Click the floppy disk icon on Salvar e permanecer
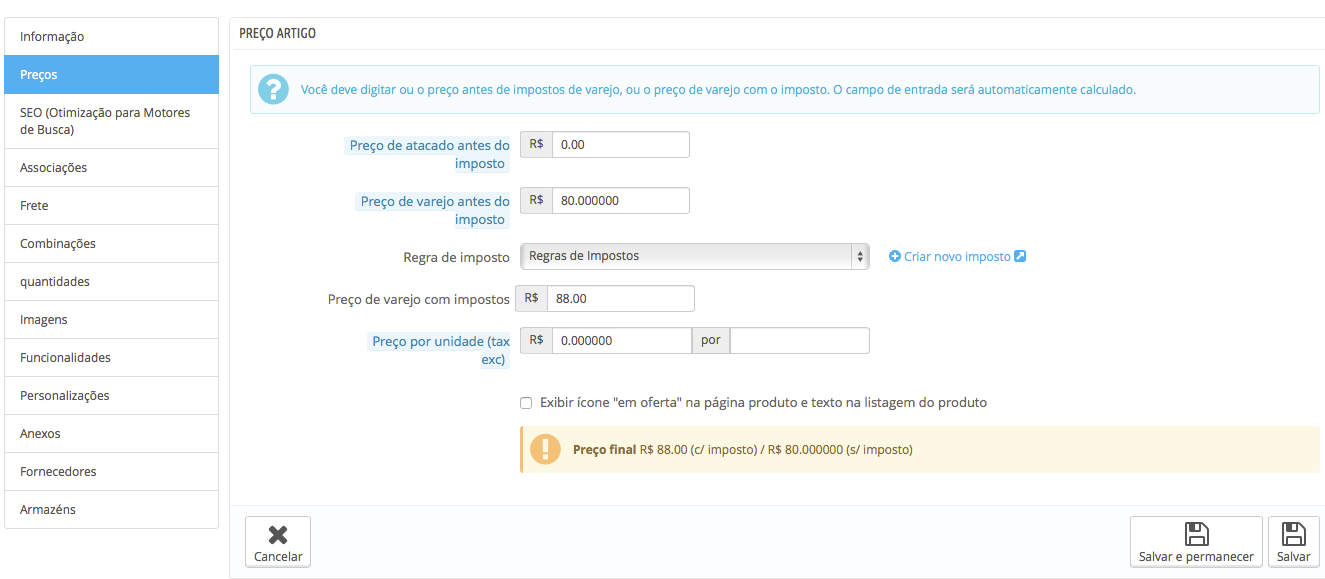 (x=1196, y=534)
